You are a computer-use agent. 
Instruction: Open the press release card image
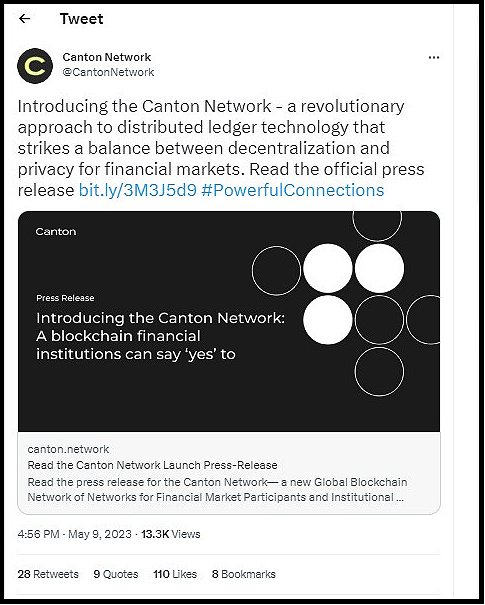(229, 321)
